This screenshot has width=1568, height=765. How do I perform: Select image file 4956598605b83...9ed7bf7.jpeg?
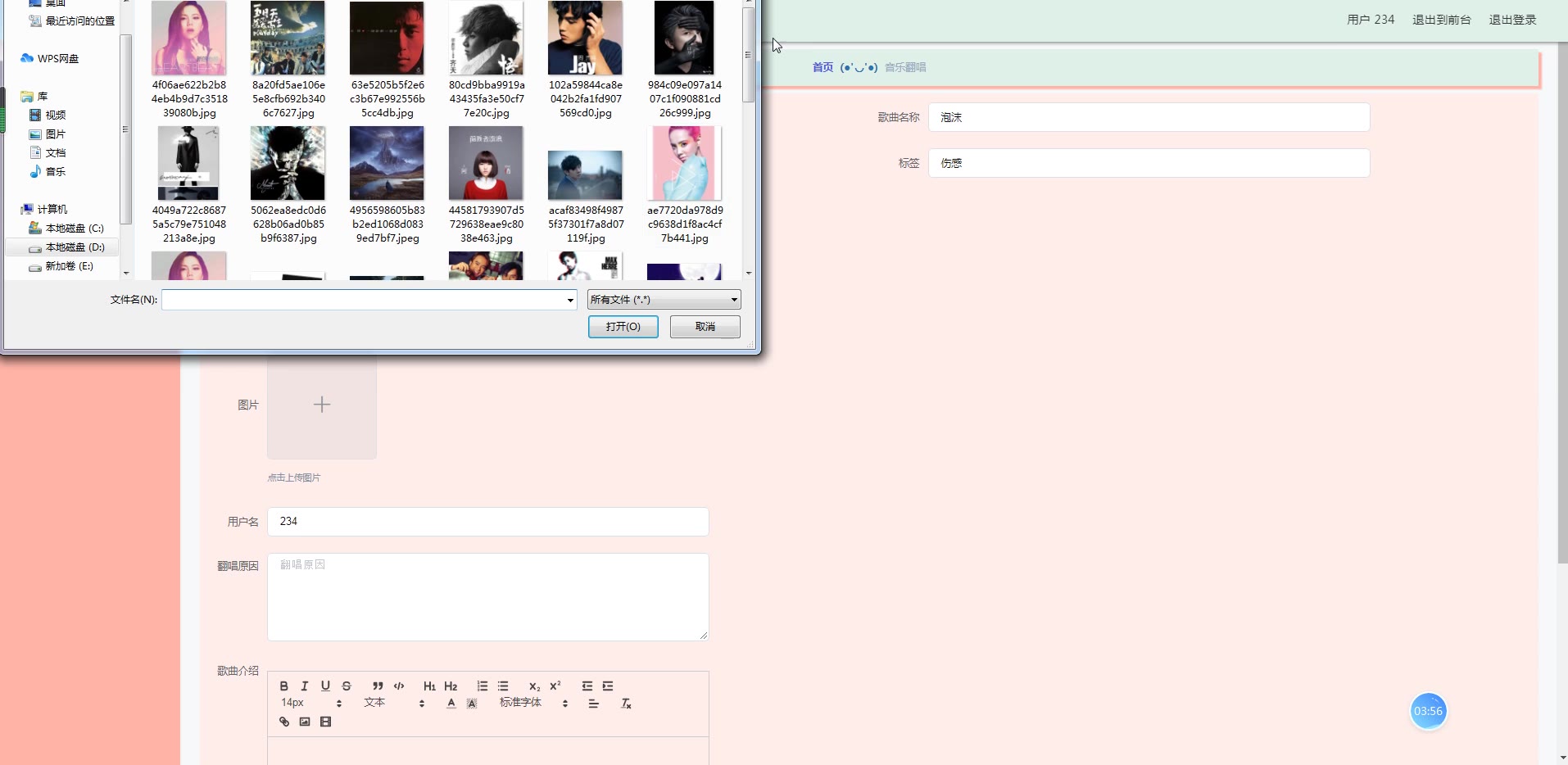coord(387,185)
